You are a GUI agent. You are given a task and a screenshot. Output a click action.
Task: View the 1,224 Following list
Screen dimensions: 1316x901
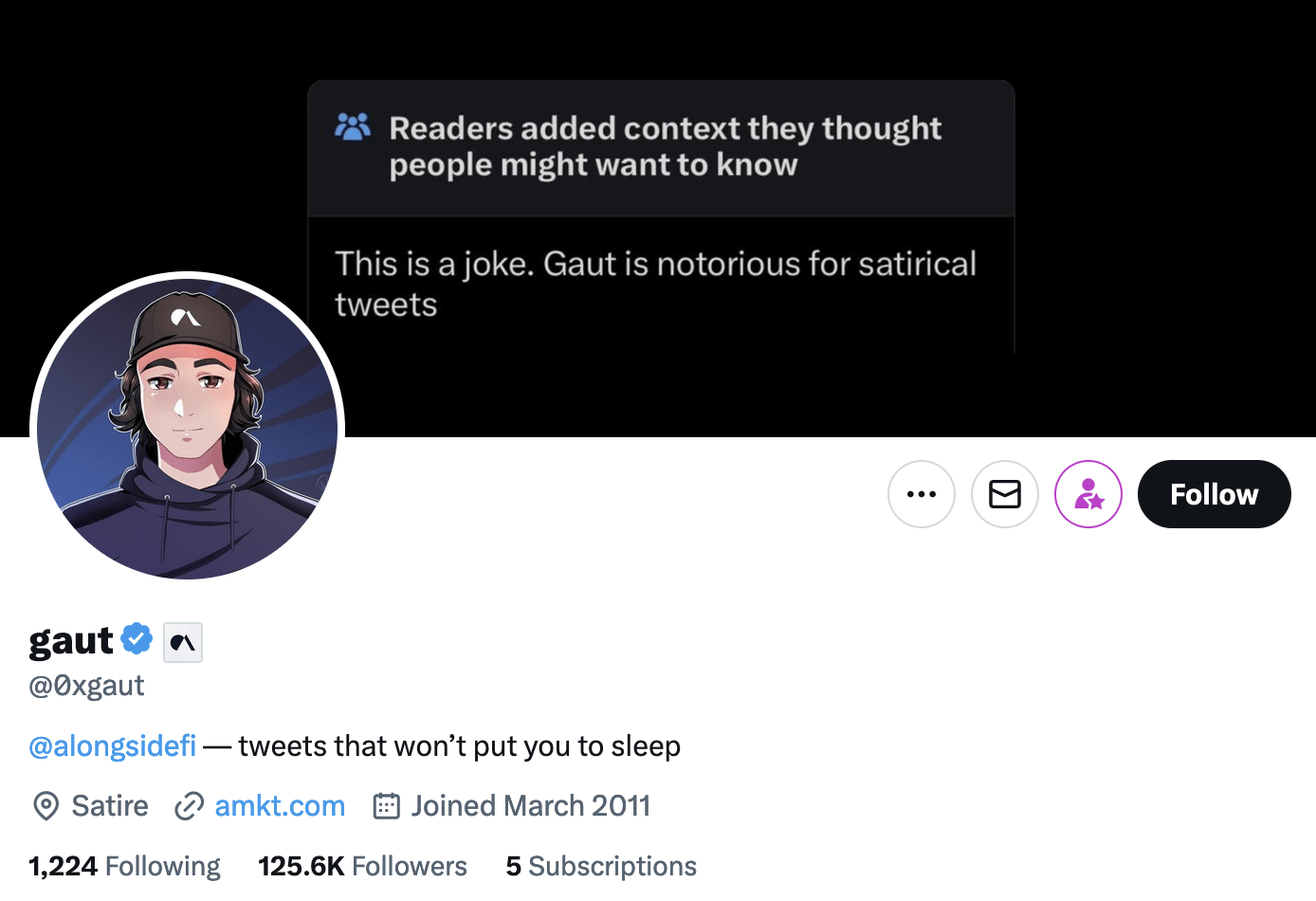point(123,866)
